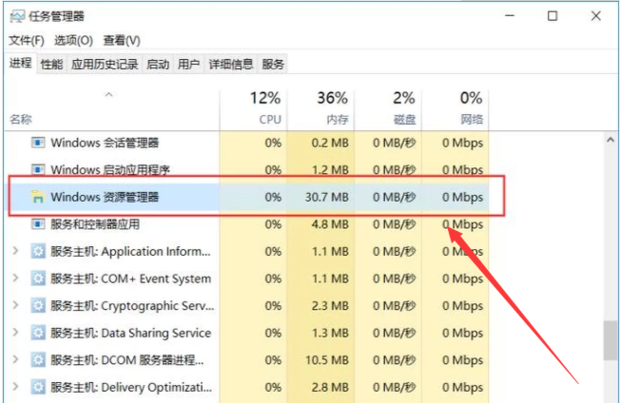Click the Task Manager title bar icon
Viewport: 620px width, 403px height.
click(x=17, y=16)
